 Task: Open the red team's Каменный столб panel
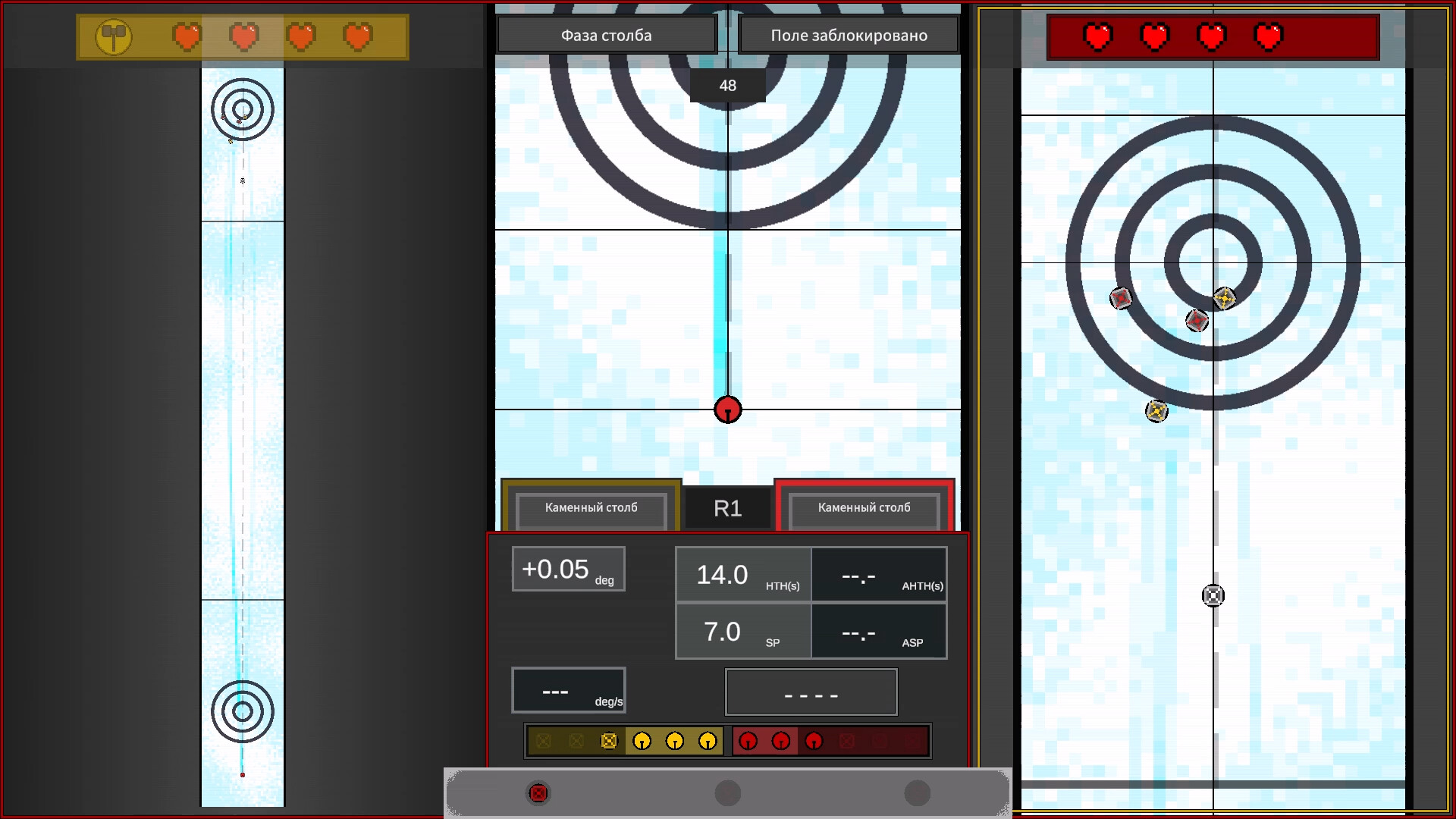(864, 508)
